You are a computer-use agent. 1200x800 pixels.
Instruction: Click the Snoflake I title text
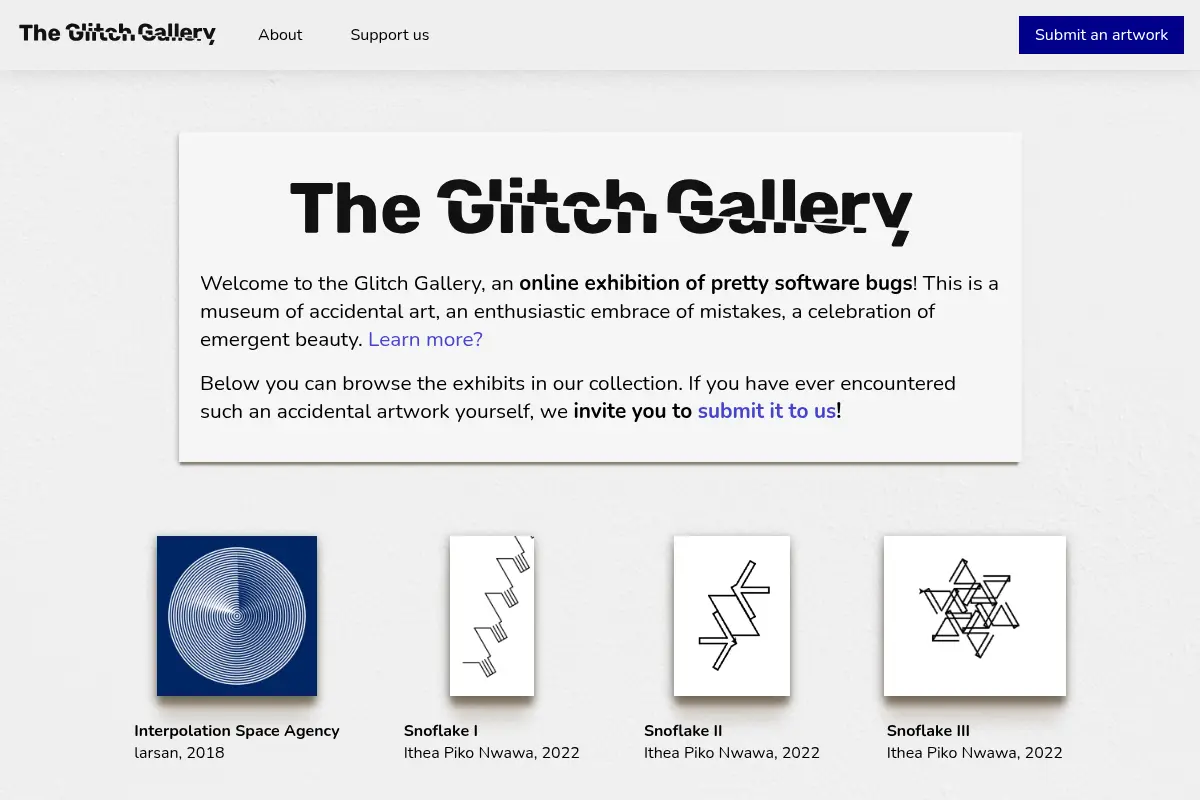(441, 731)
